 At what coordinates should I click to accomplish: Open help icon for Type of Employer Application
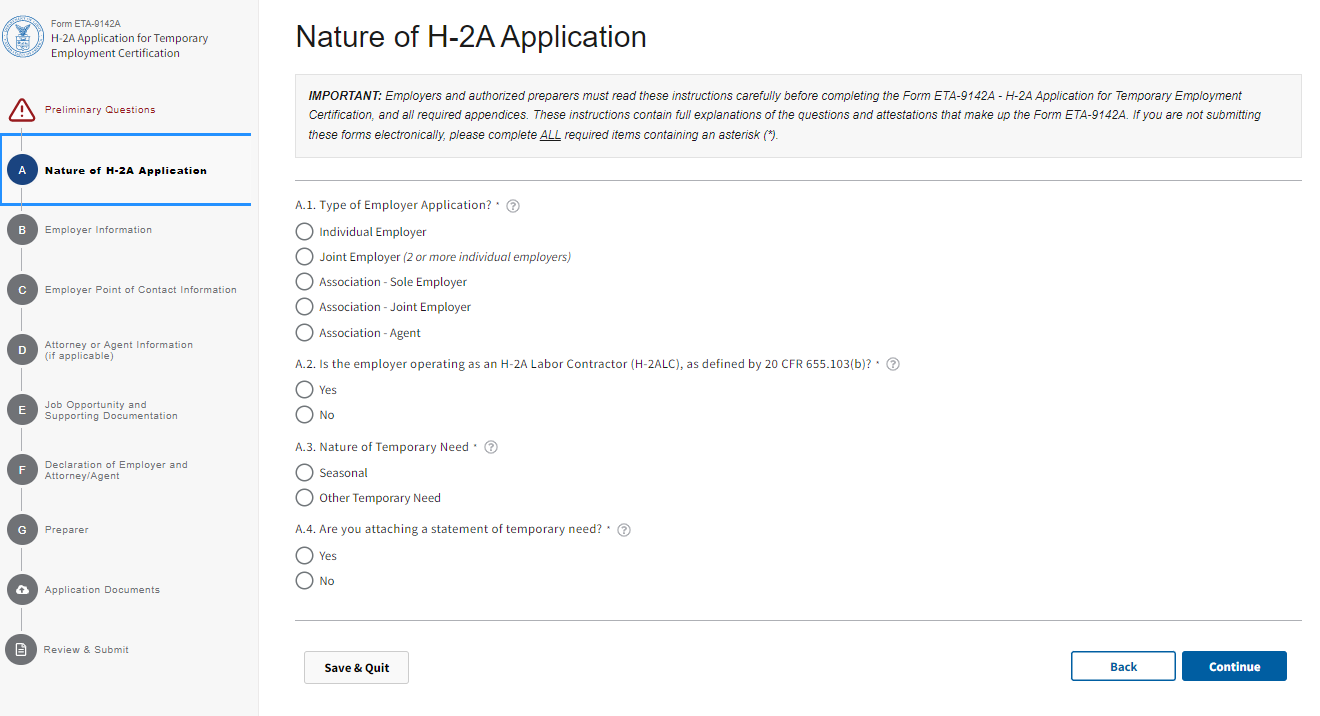(x=513, y=206)
